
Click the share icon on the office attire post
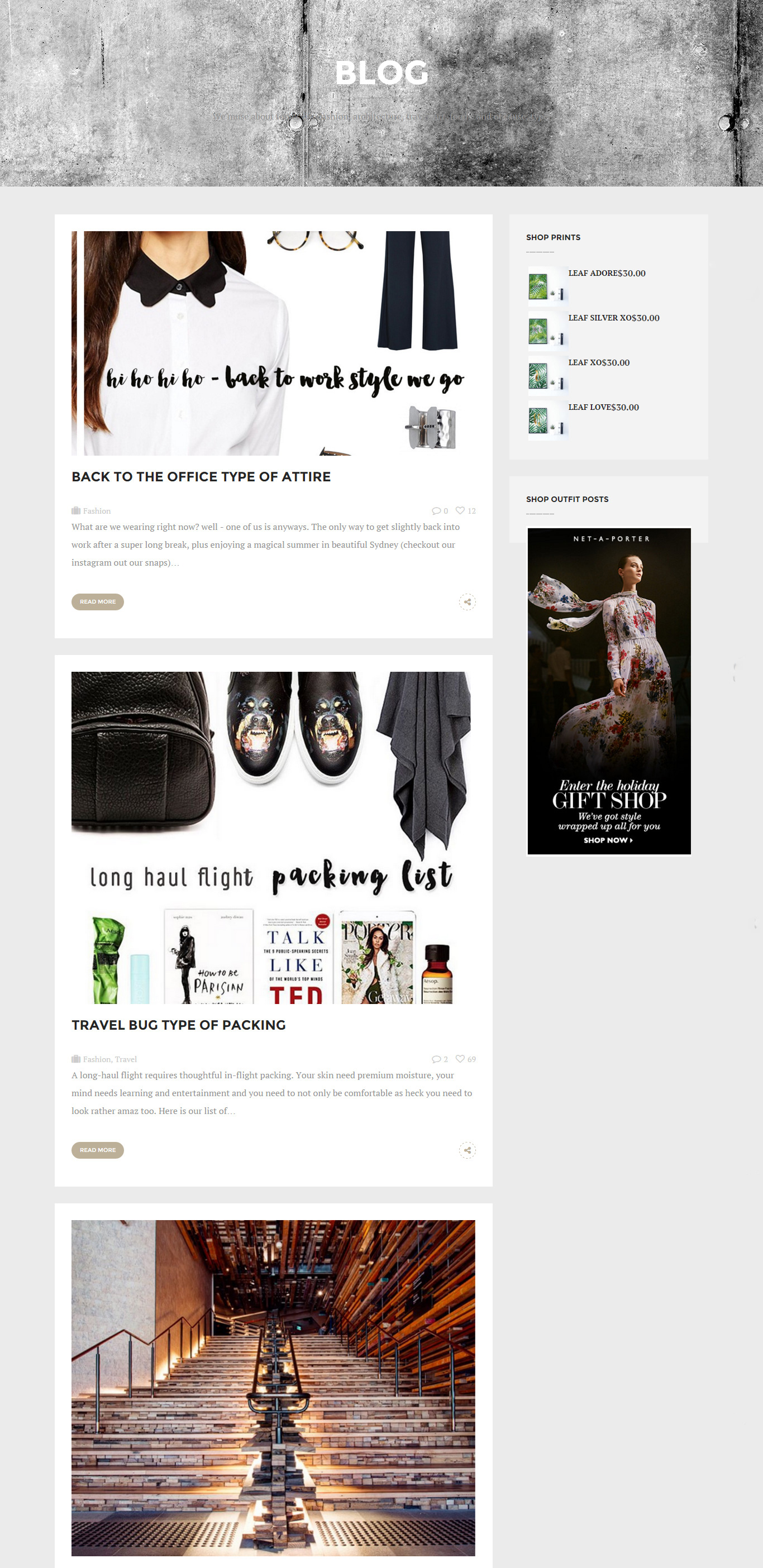[467, 601]
